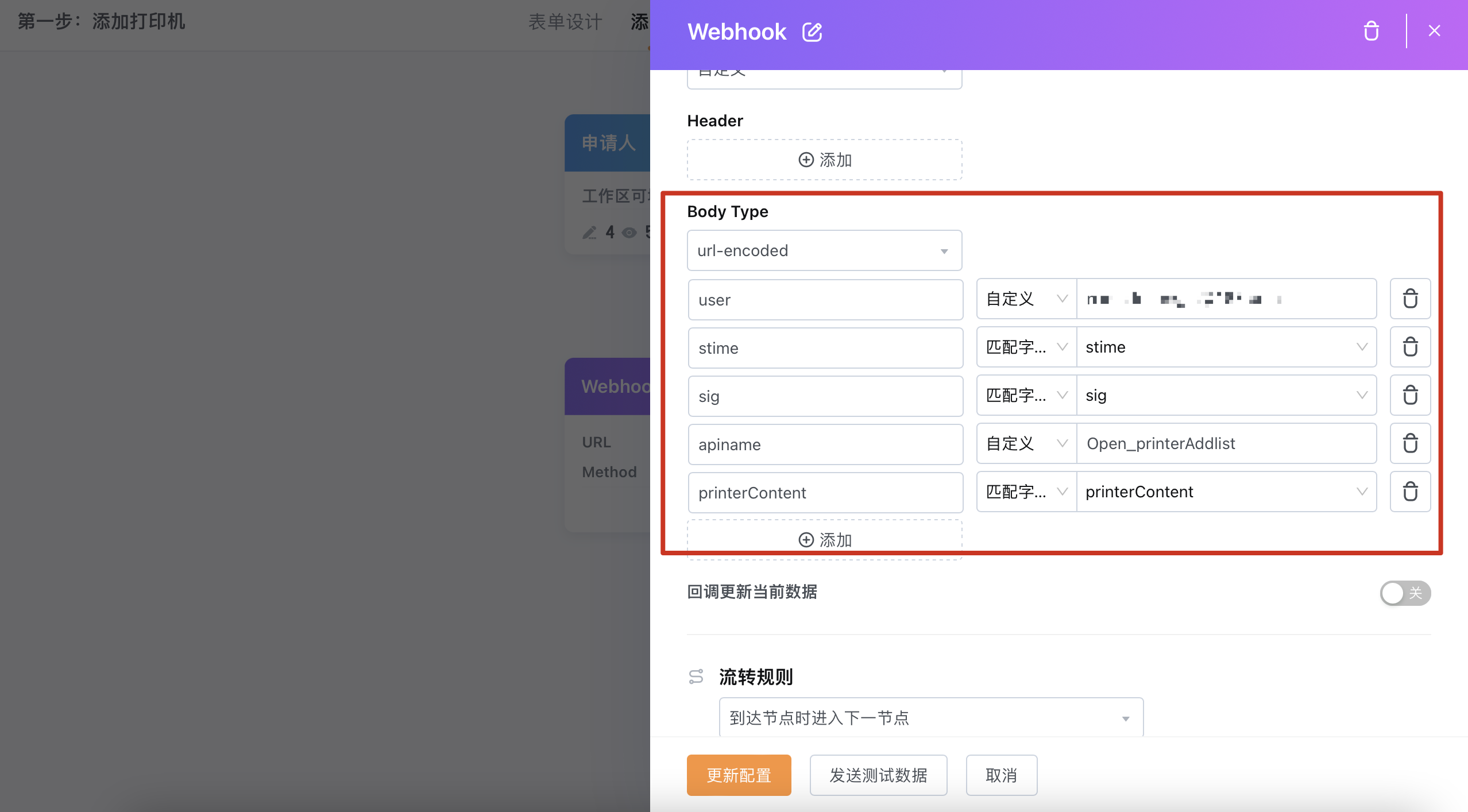Delete the printerContent body parameter row
The height and width of the screenshot is (812, 1468).
(x=1410, y=492)
